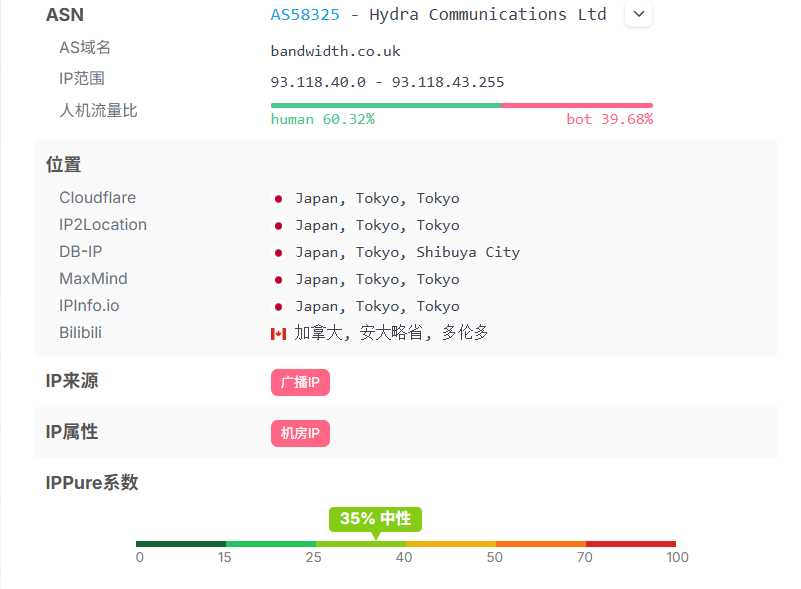Click the Japan flag in the IP2Location row

278,226
